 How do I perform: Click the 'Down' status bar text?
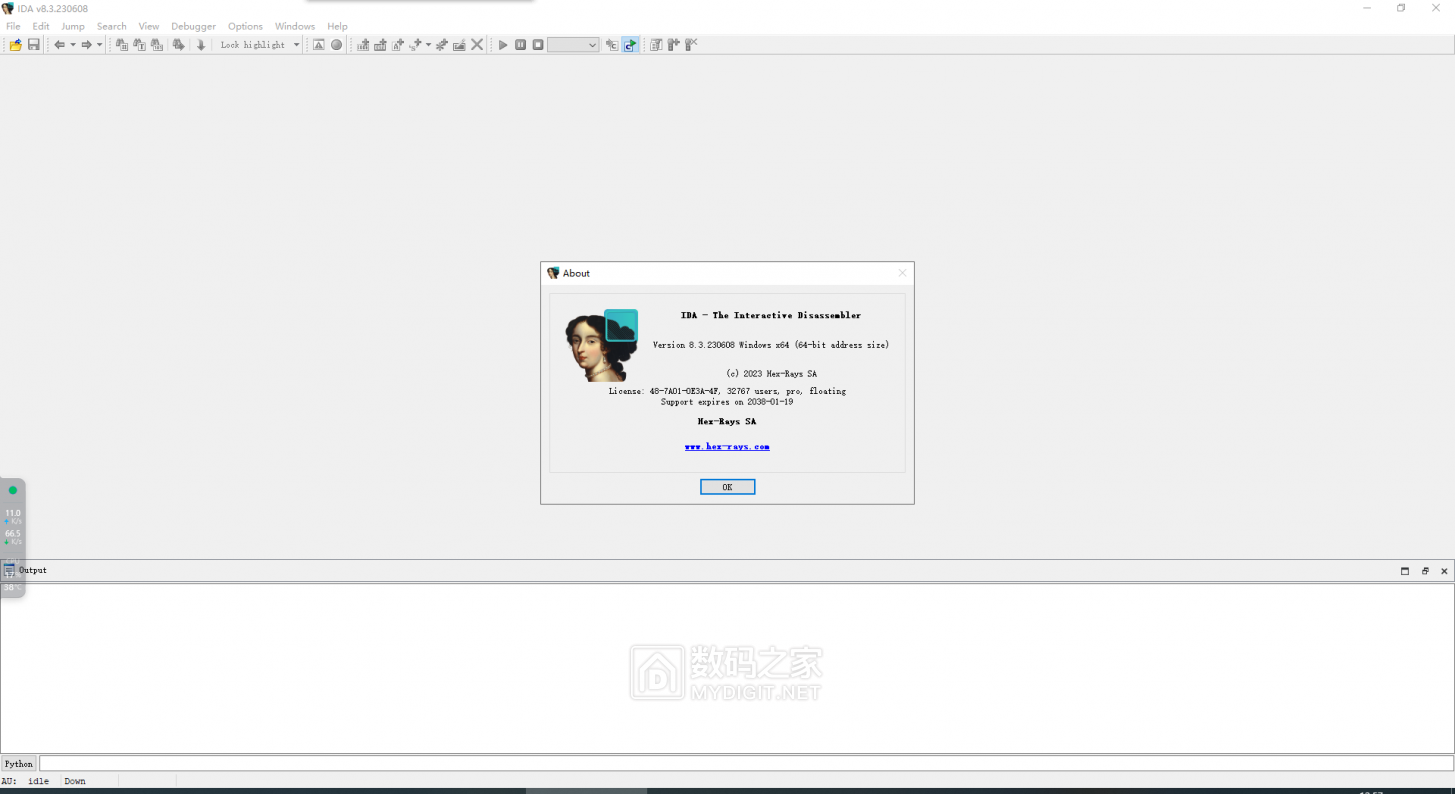pyautogui.click(x=75, y=781)
